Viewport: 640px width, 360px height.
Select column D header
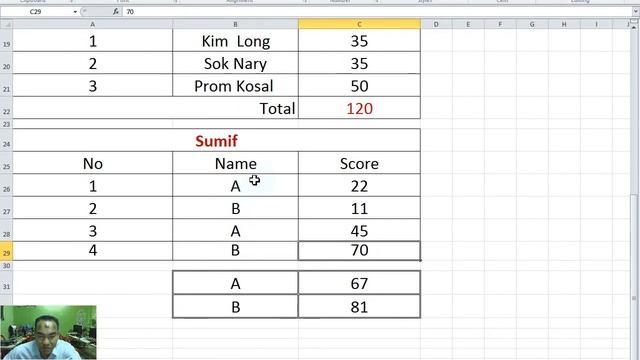click(436, 24)
